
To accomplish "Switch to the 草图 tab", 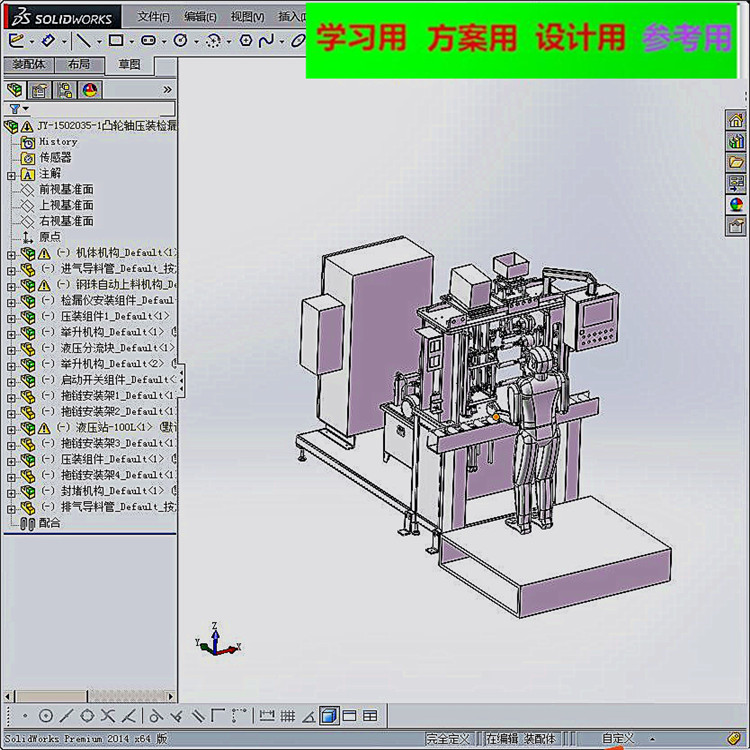I will (130, 65).
